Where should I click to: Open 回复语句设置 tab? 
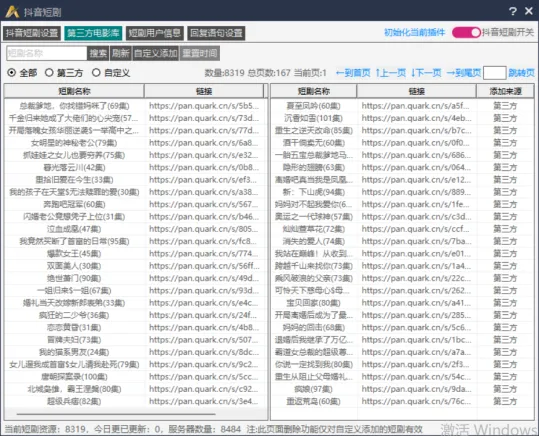click(x=216, y=33)
